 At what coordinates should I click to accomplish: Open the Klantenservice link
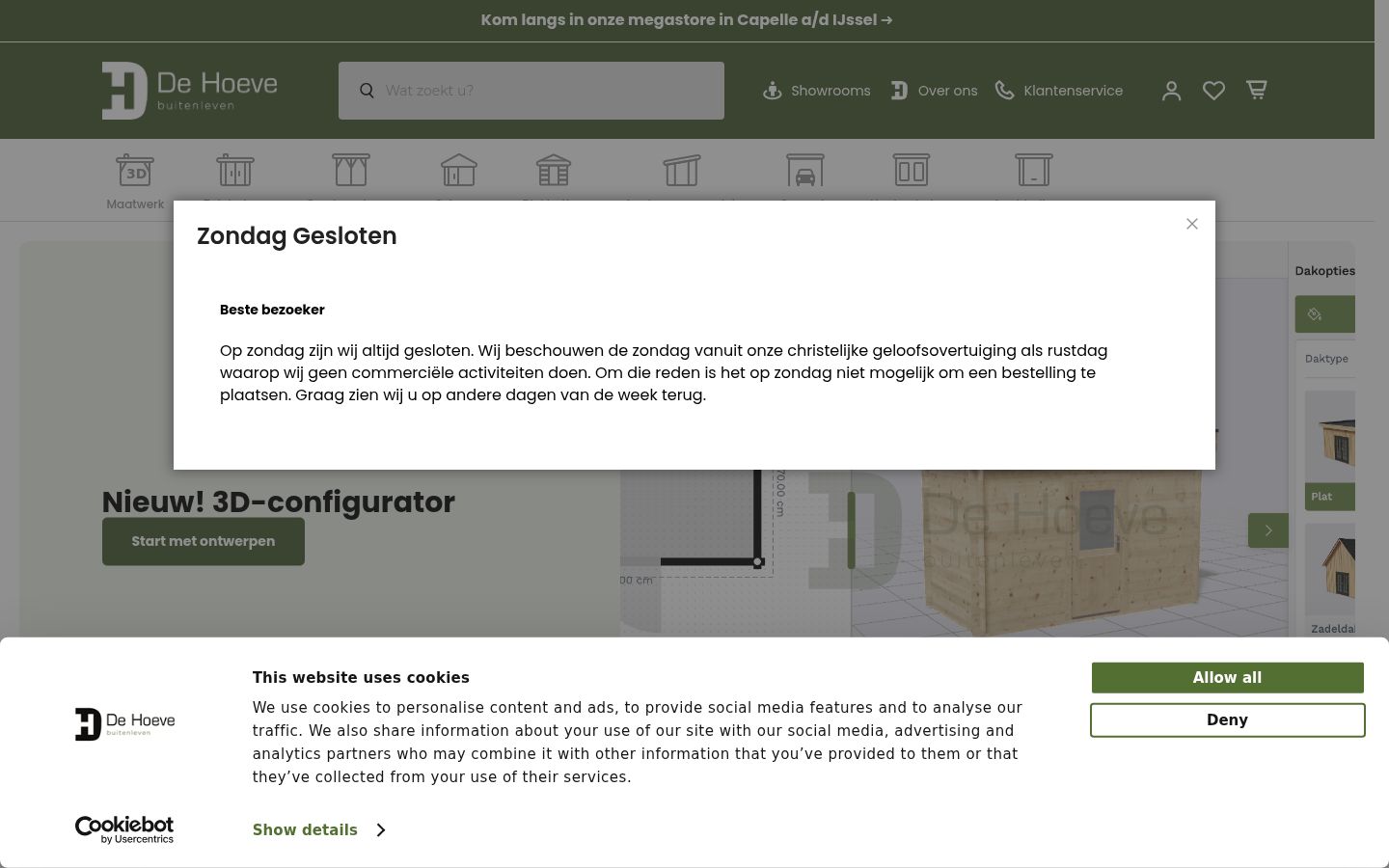(1059, 91)
